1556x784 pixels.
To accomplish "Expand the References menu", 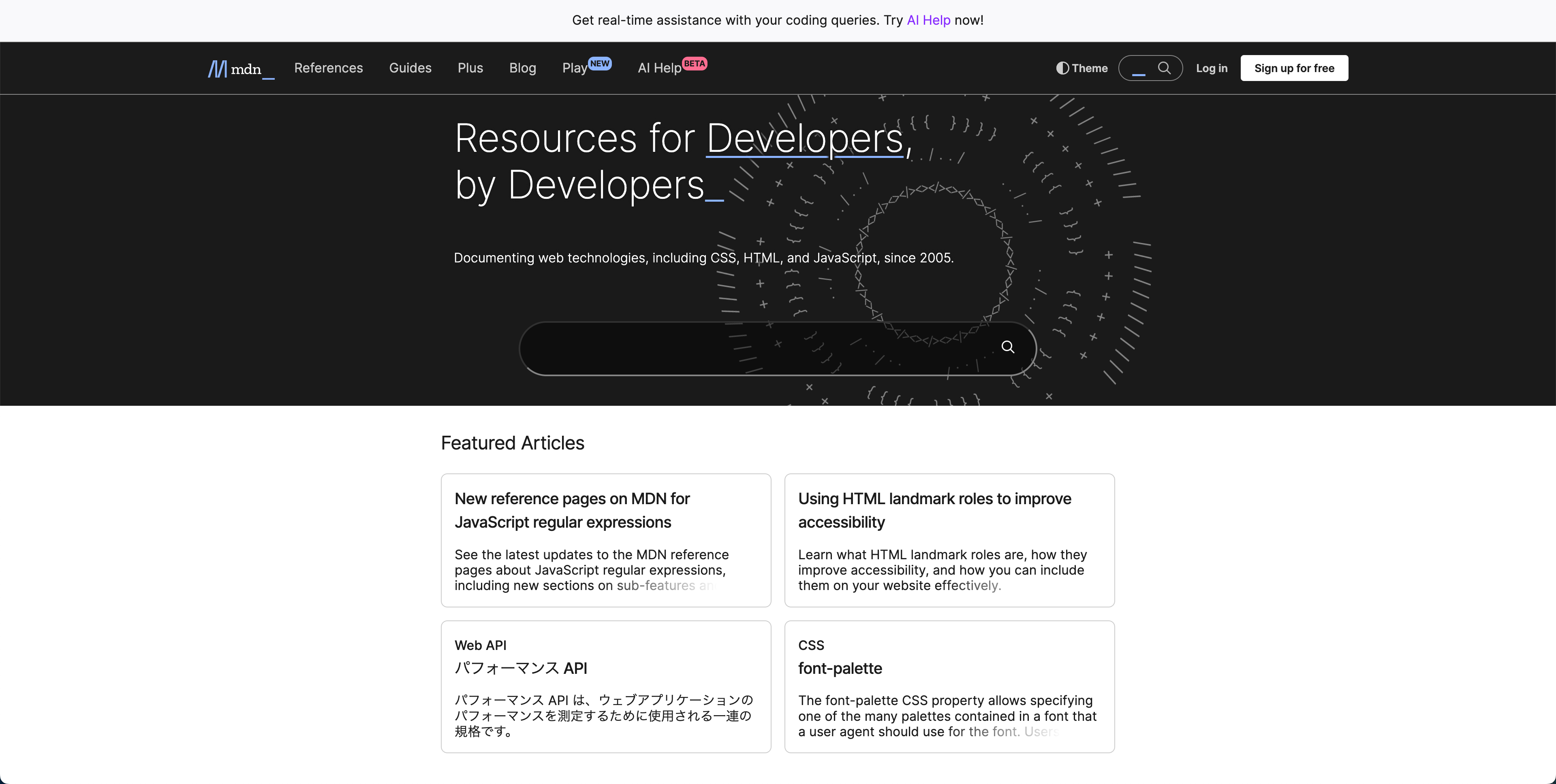I will click(x=328, y=68).
